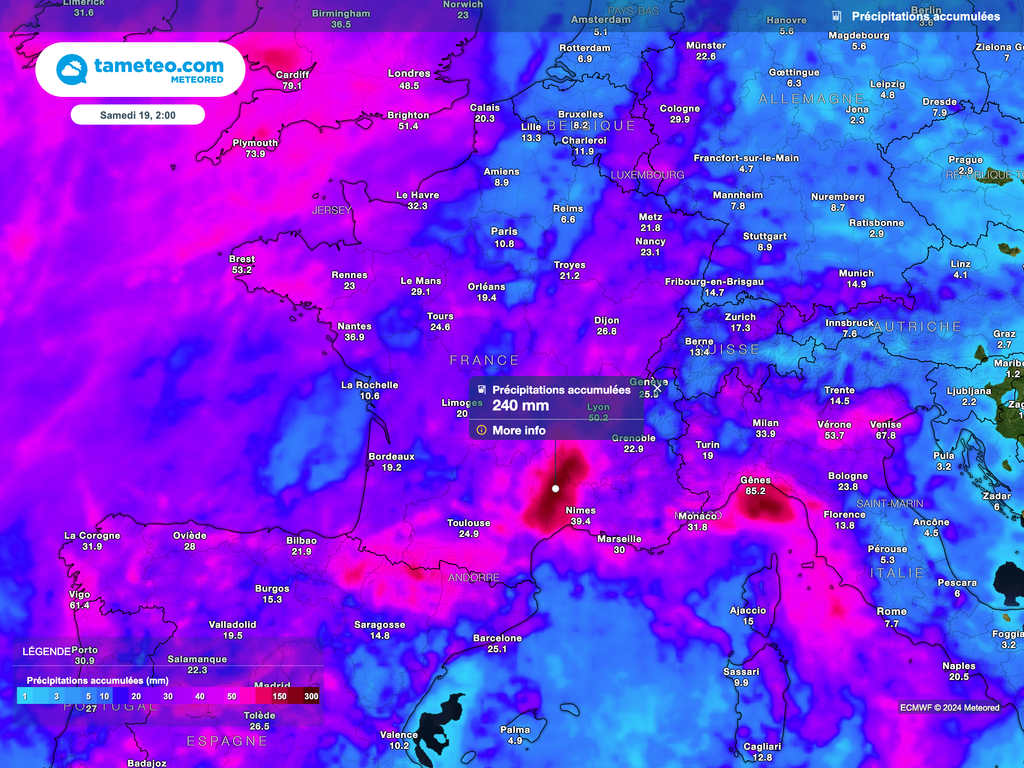The image size is (1024, 768).
Task: Click the 300 mm dark red legend swatch
Action: click(311, 696)
